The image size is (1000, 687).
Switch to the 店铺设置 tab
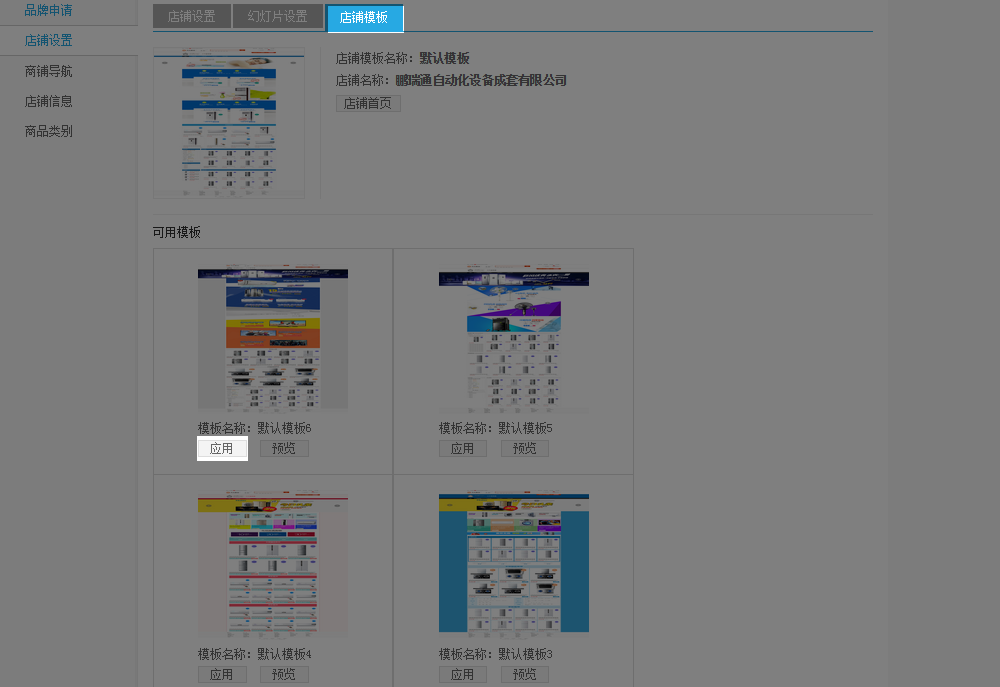coord(191,17)
